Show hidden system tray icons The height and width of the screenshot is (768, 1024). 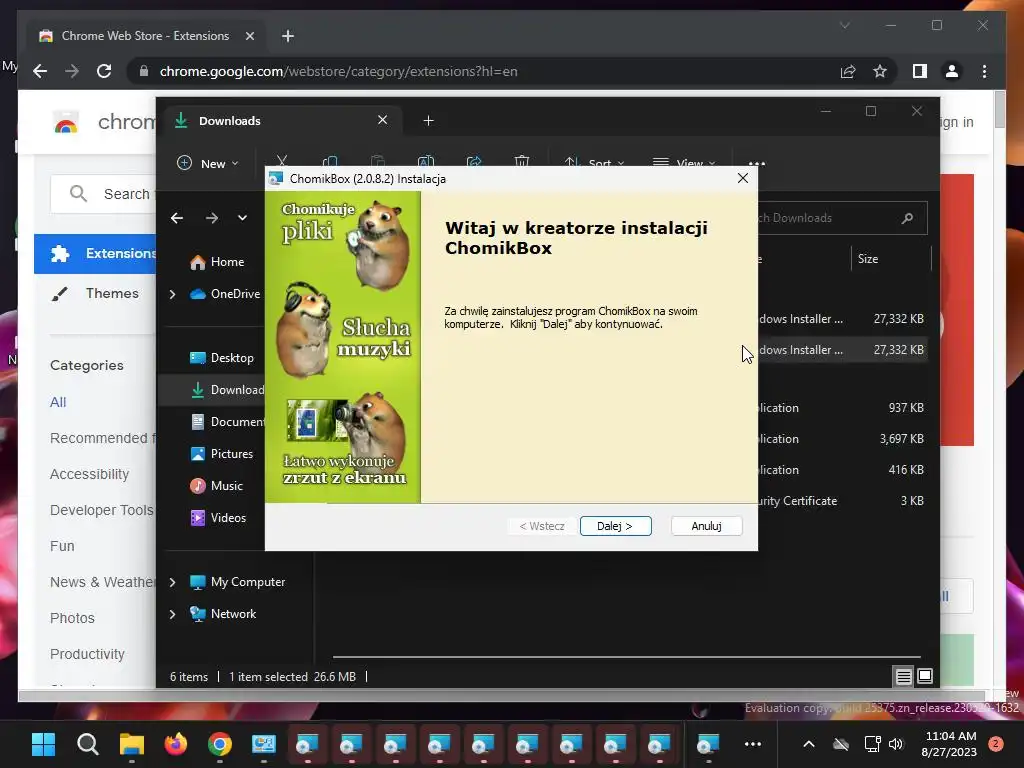[x=808, y=744]
